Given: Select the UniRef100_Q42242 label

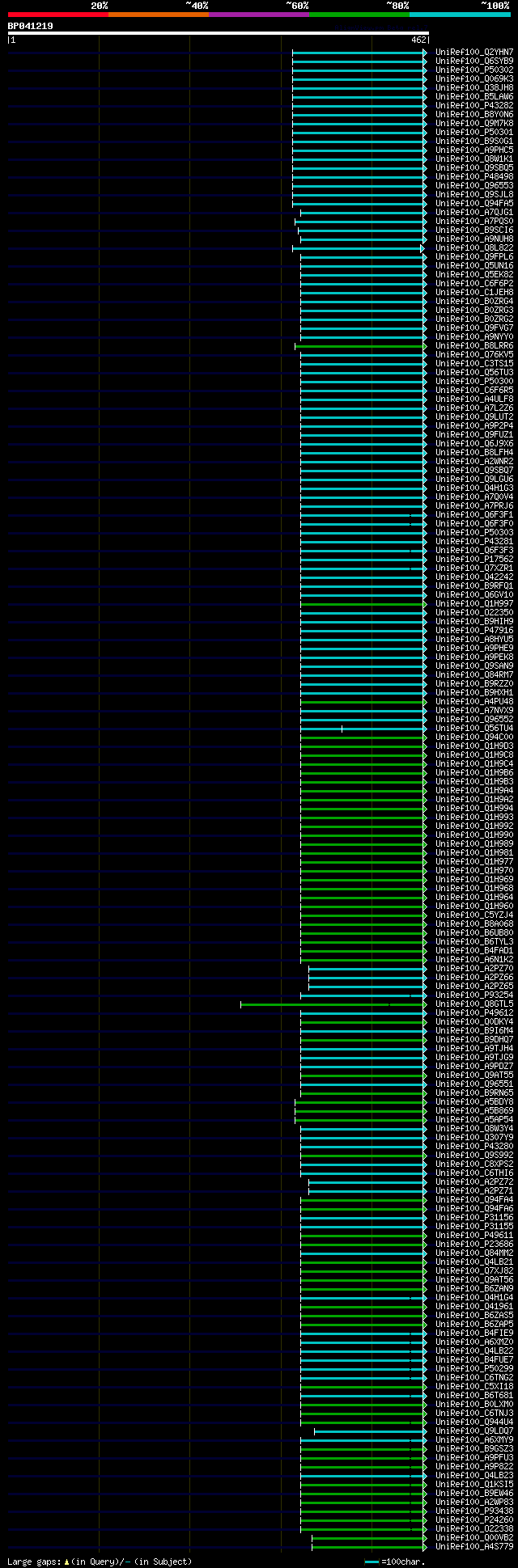Looking at the screenshot, I should 474,577.
